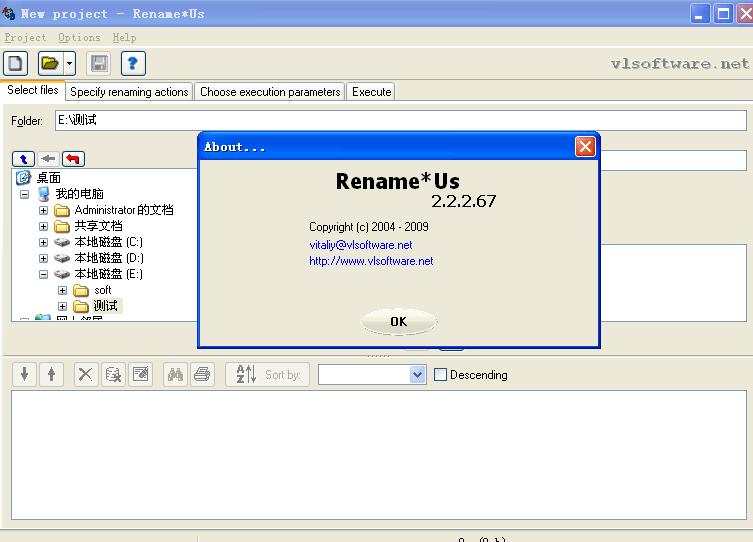The height and width of the screenshot is (542, 753).
Task: Minimize the Rename*Us window
Action: click(x=699, y=13)
